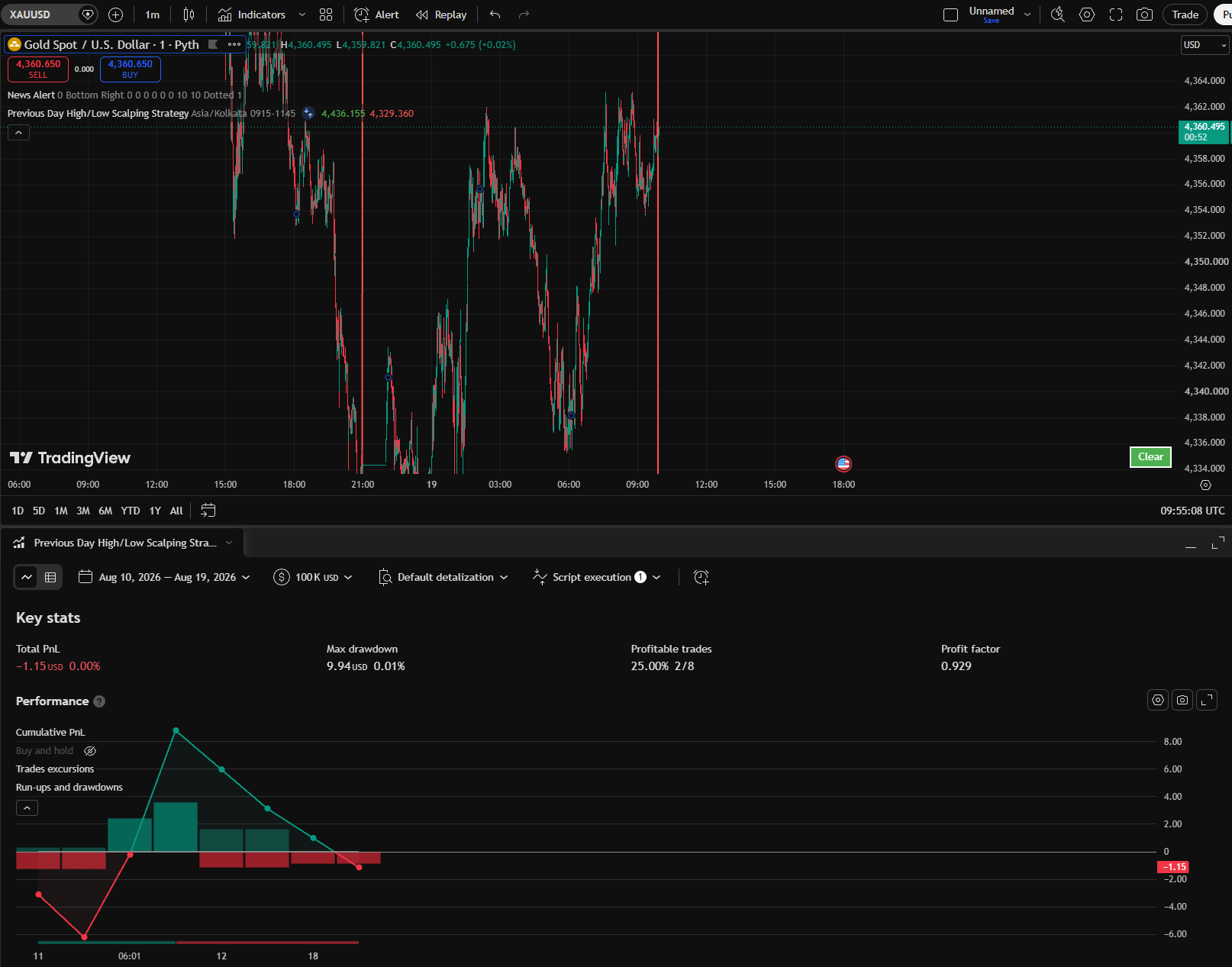Open quick search magnifier icon
Image resolution: width=1232 pixels, height=967 pixels.
[1057, 15]
